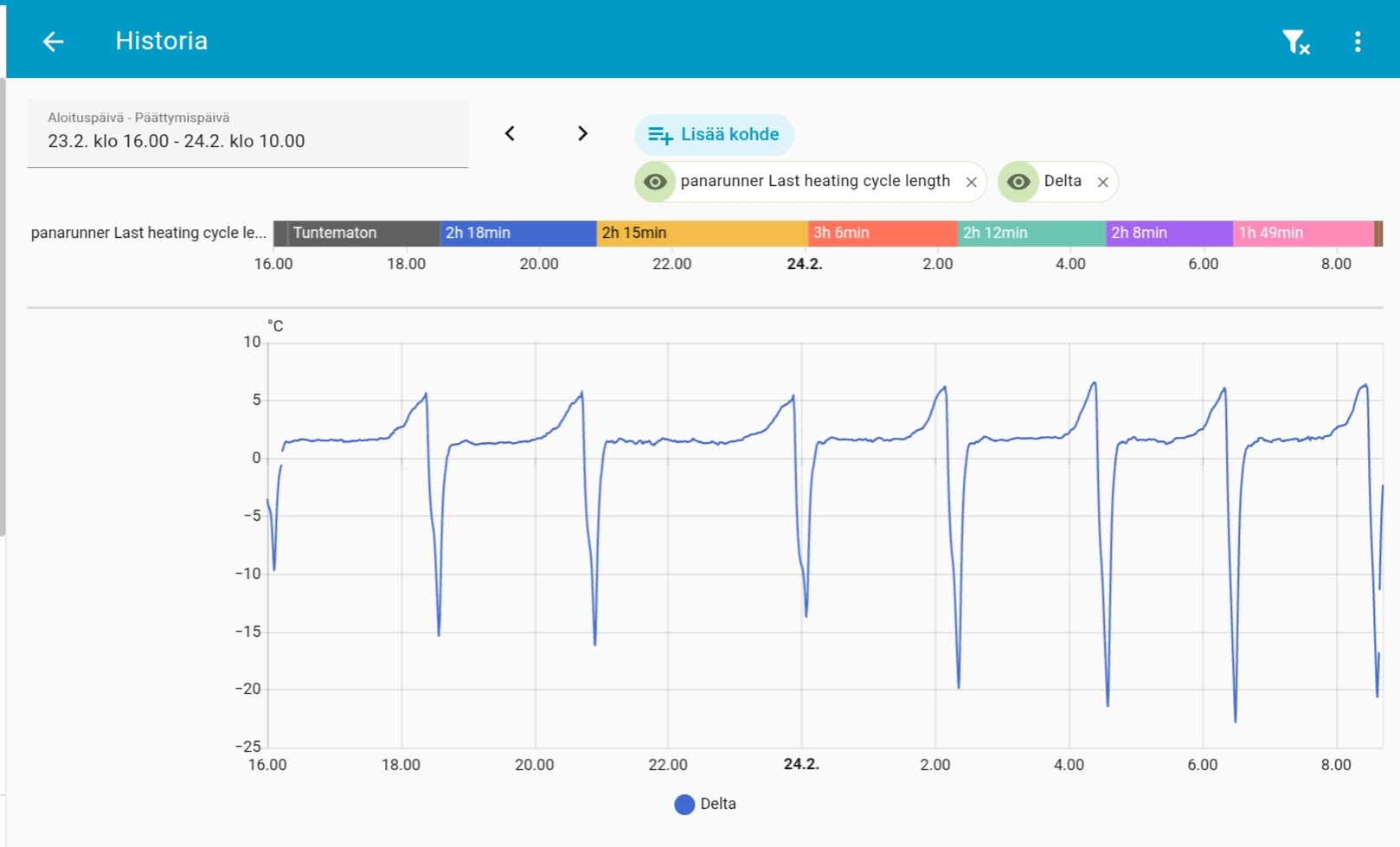Click the Historia page title
The height and width of the screenshot is (847, 1400).
162,42
